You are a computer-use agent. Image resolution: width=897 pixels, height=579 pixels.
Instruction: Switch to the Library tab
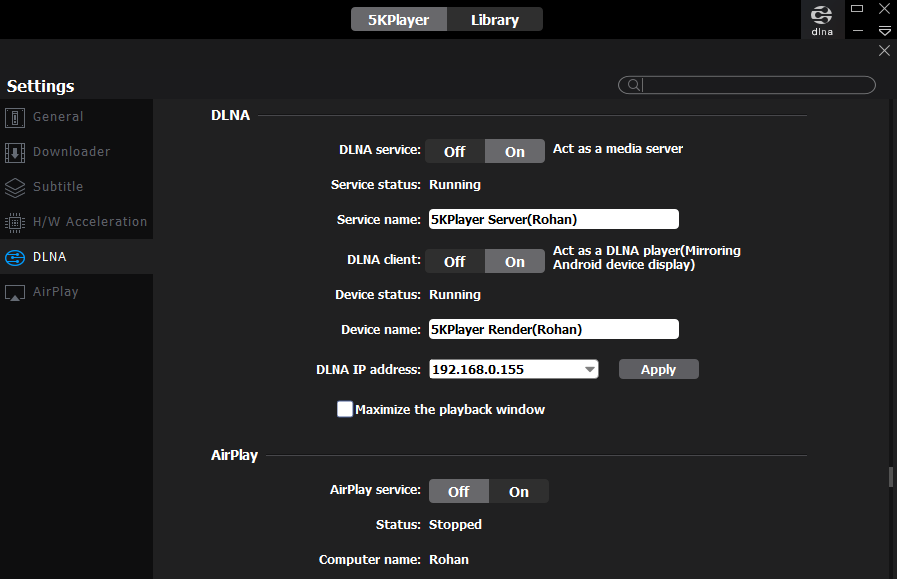[x=494, y=19]
